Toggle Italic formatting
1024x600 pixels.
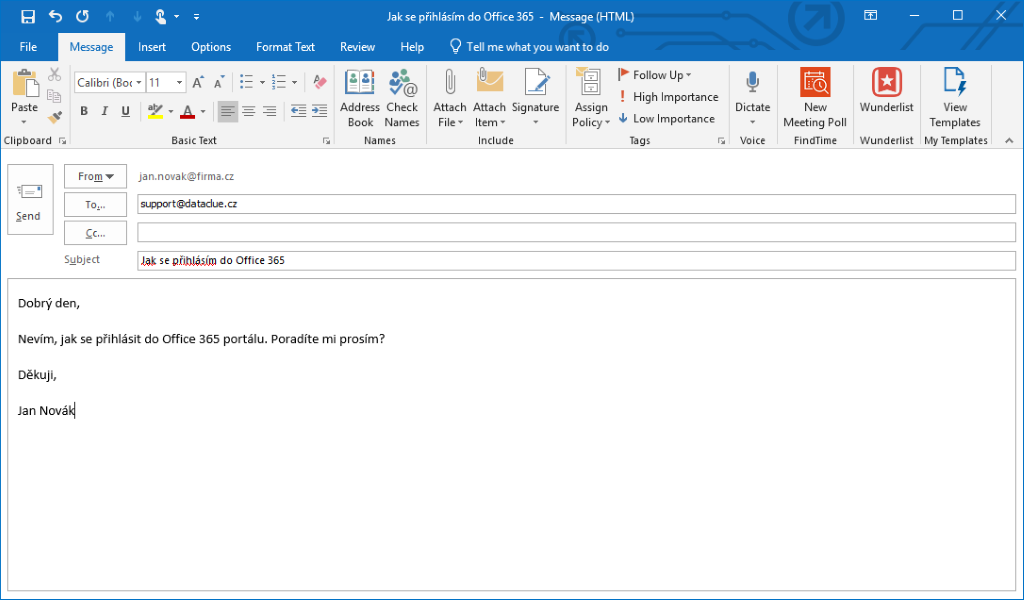(x=104, y=112)
